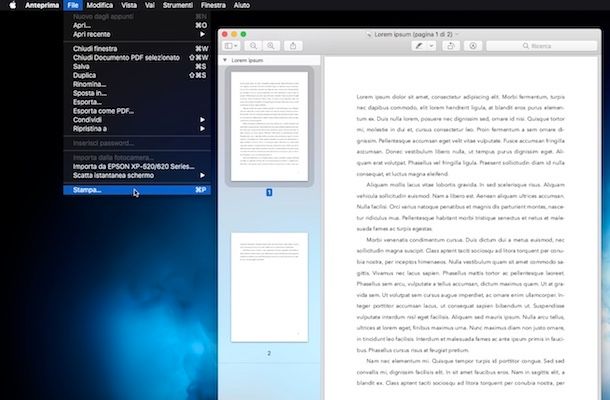The height and width of the screenshot is (400, 610).
Task: Click the zoom in magnifier icon
Action: pyautogui.click(x=271, y=46)
